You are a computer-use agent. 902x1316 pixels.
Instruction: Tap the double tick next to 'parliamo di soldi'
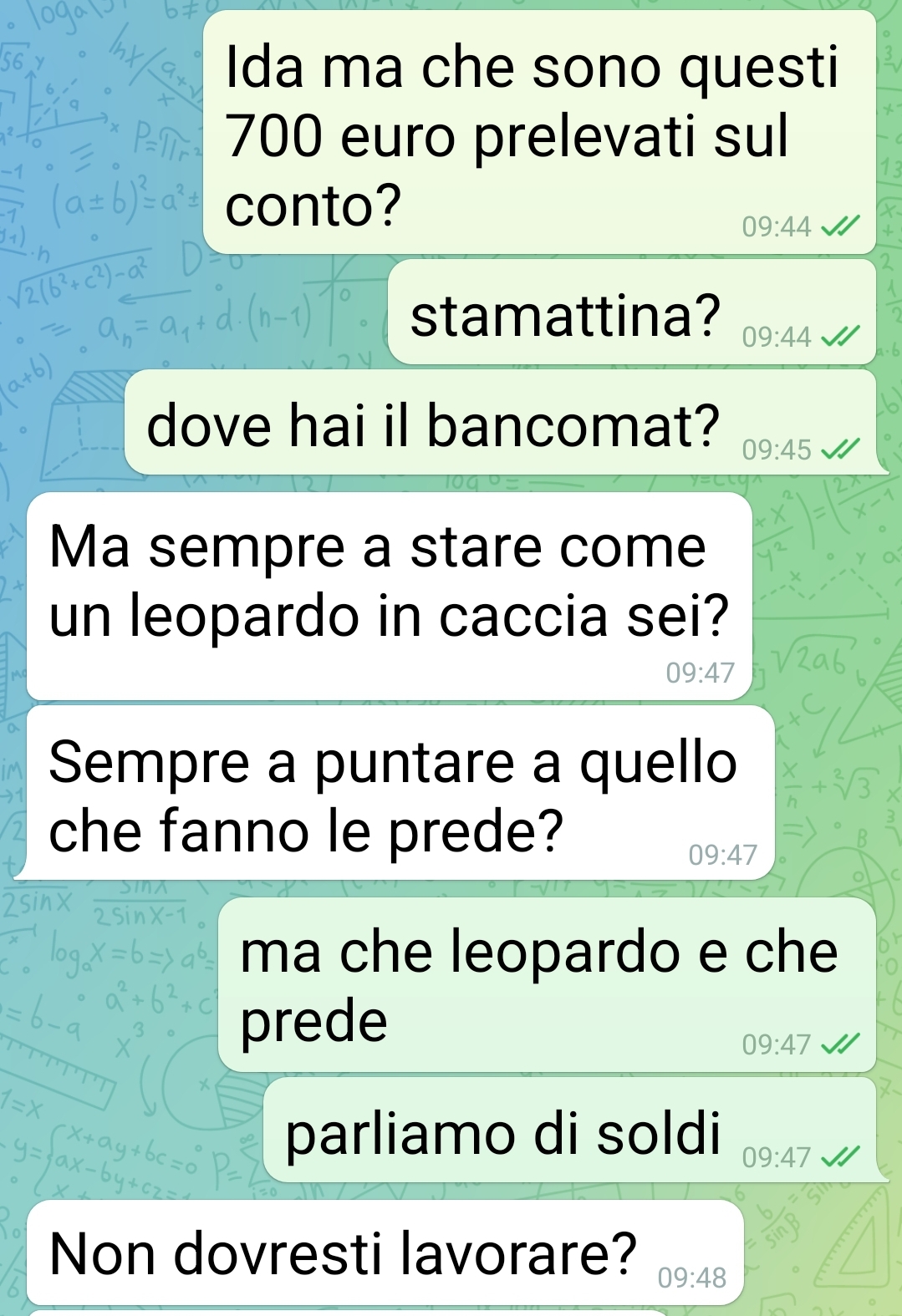[x=840, y=1157]
